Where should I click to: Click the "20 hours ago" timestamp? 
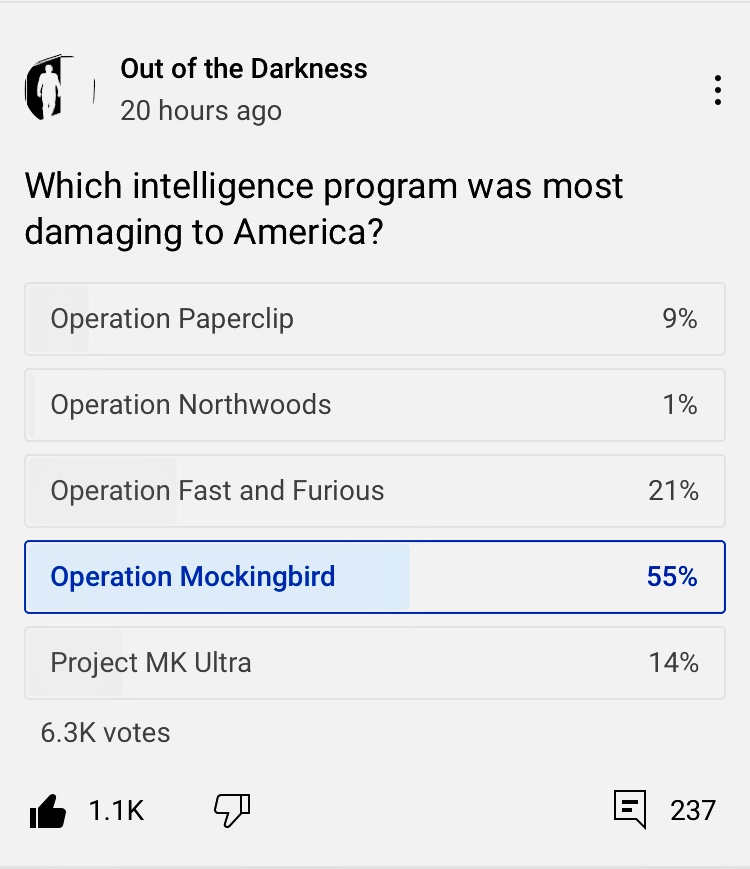(201, 111)
